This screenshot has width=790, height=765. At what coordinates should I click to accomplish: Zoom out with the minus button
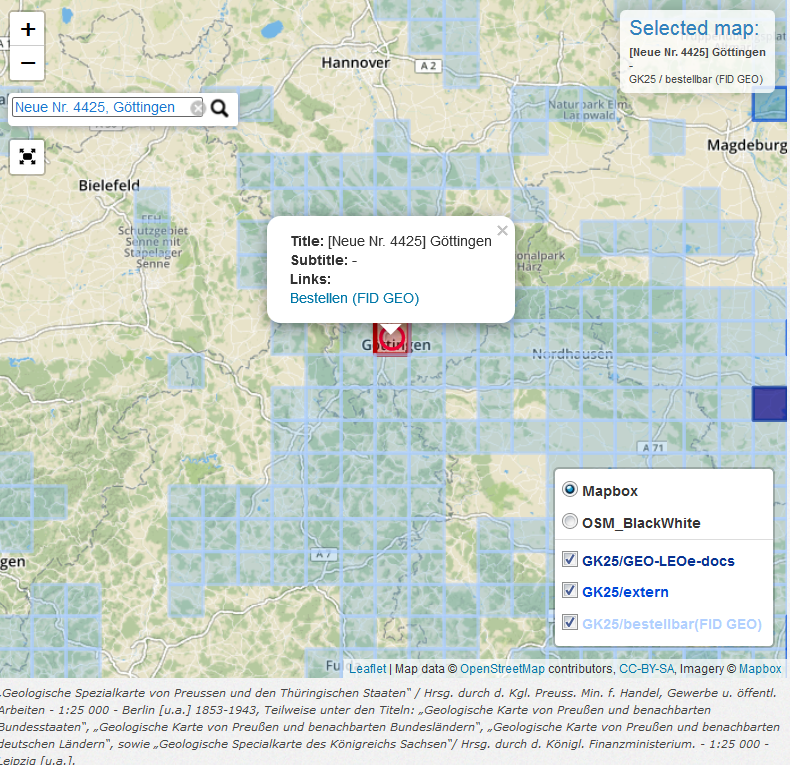pyautogui.click(x=27, y=64)
